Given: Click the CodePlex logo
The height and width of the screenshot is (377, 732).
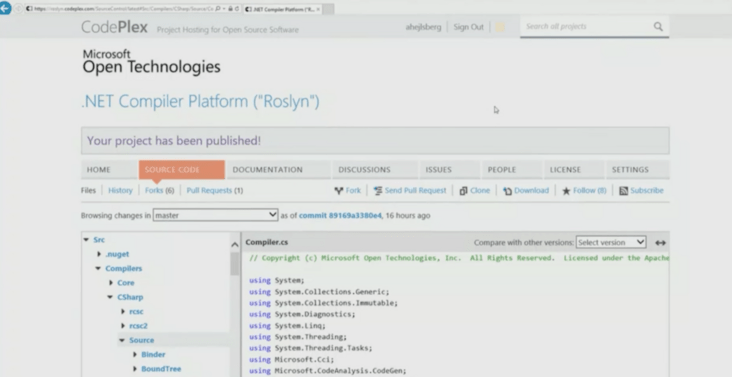Looking at the screenshot, I should tap(114, 27).
